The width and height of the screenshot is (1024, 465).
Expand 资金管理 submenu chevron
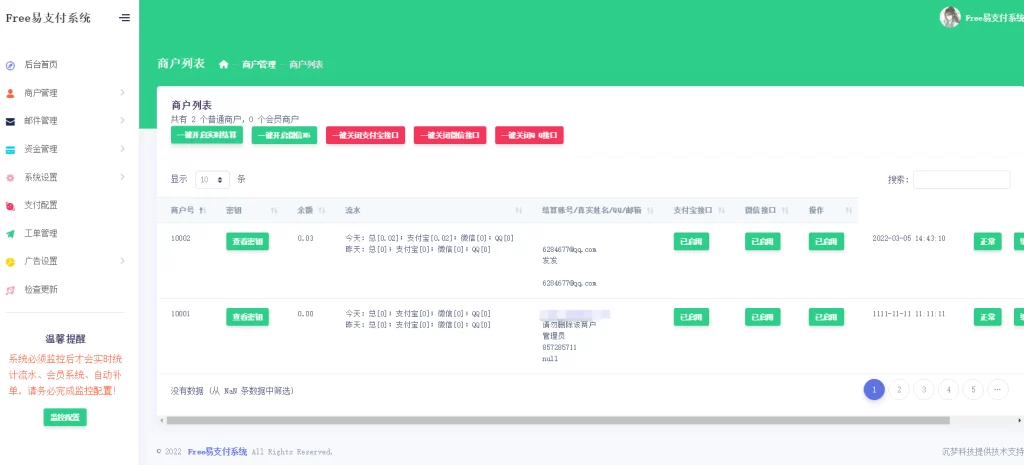(122, 149)
